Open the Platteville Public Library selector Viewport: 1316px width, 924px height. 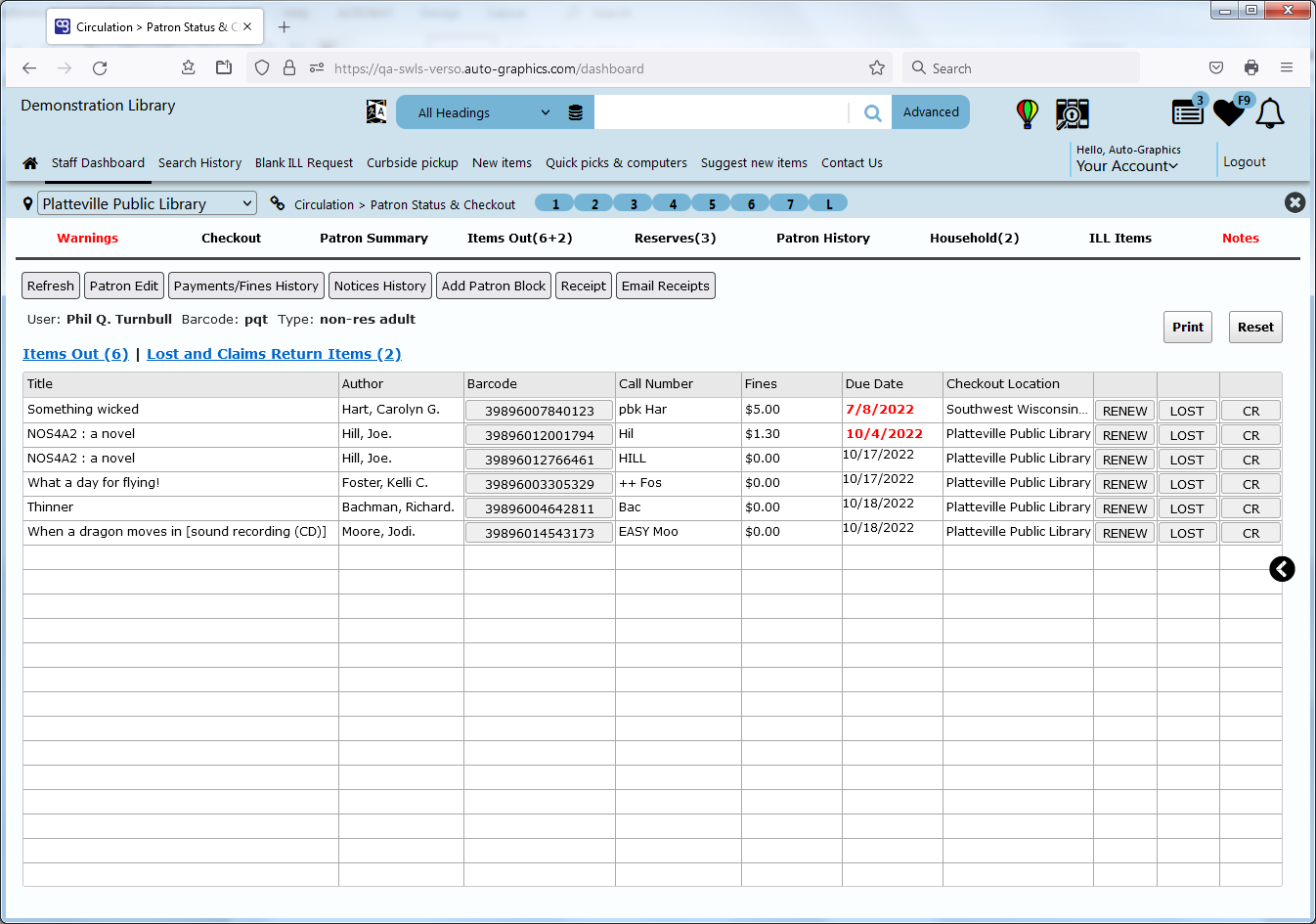point(147,203)
